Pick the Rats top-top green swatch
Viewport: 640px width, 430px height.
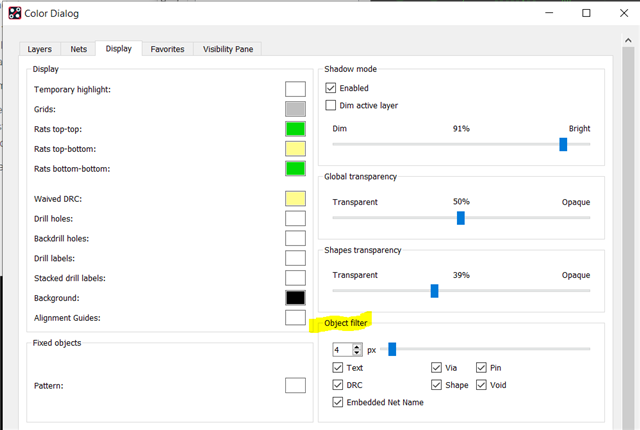[295, 129]
